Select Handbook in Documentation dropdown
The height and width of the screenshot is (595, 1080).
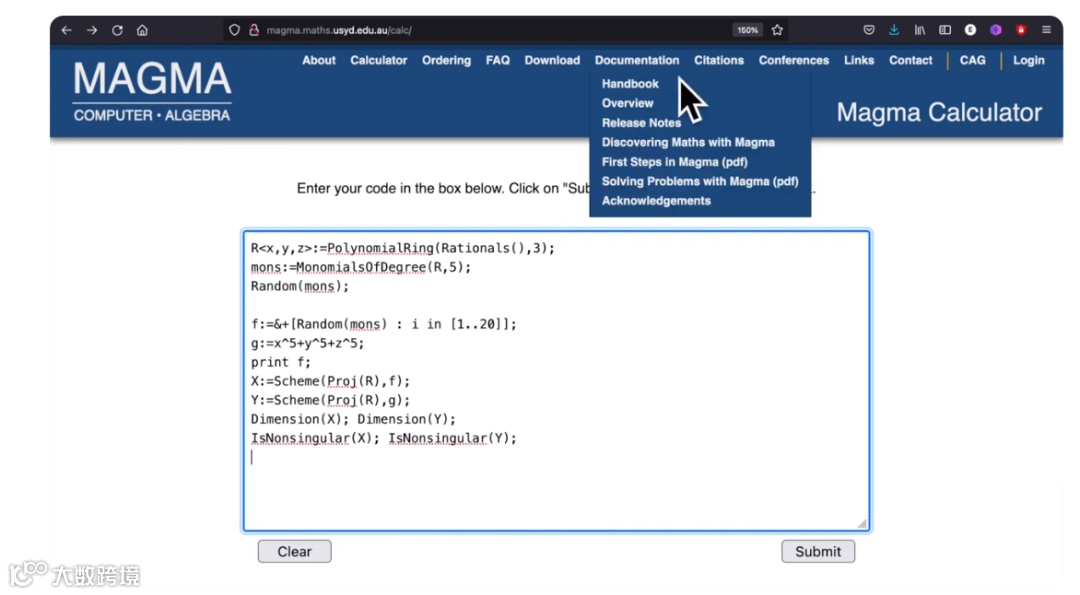click(x=630, y=84)
